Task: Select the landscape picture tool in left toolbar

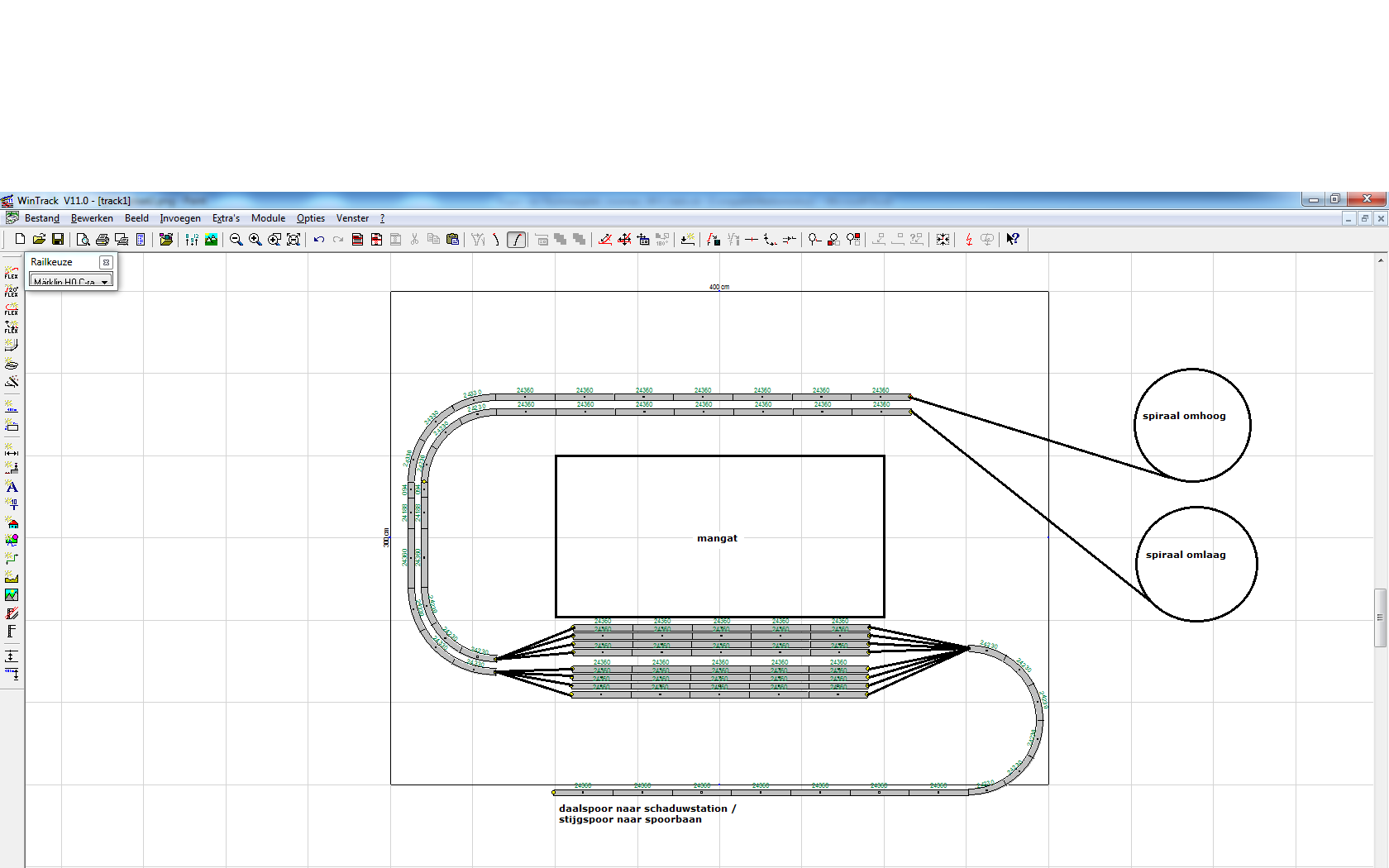Action: 12,594
